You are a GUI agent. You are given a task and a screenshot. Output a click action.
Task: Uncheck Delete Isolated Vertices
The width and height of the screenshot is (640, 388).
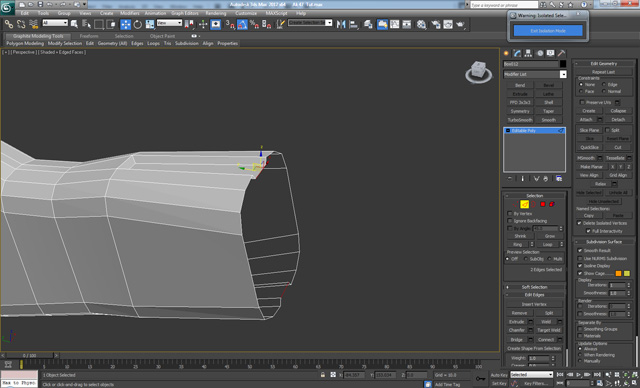click(579, 223)
